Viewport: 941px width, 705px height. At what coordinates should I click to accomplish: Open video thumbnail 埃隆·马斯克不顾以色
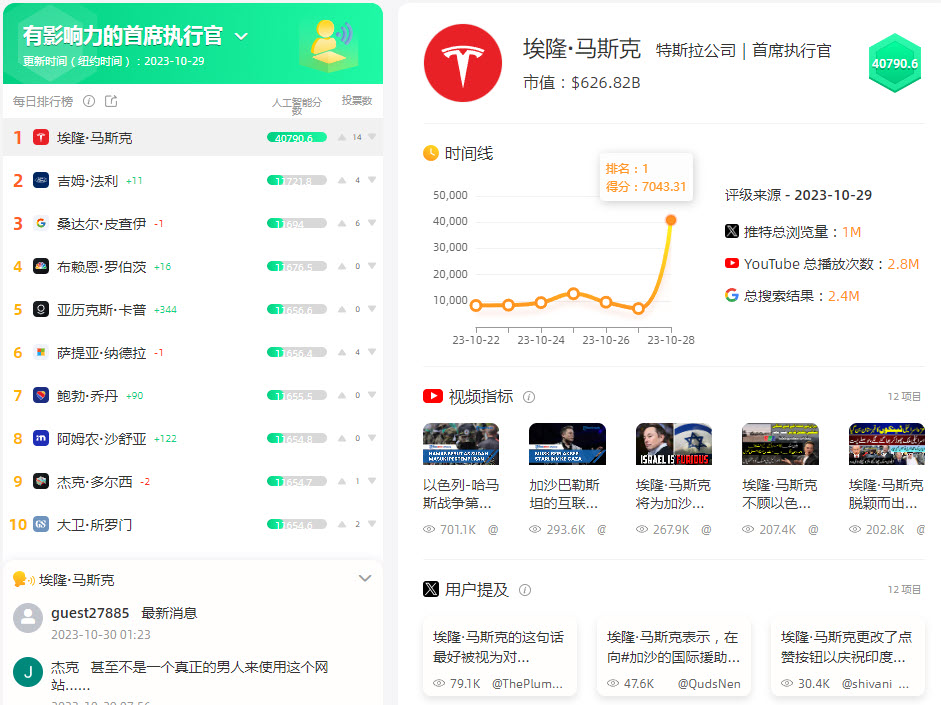pos(780,444)
